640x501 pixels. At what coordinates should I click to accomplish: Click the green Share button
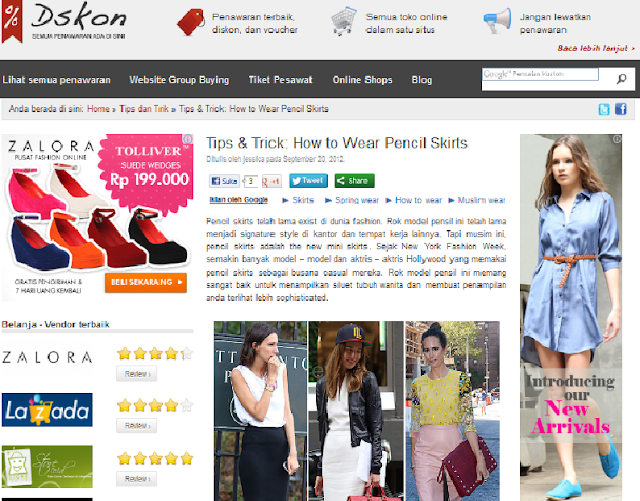pyautogui.click(x=354, y=181)
